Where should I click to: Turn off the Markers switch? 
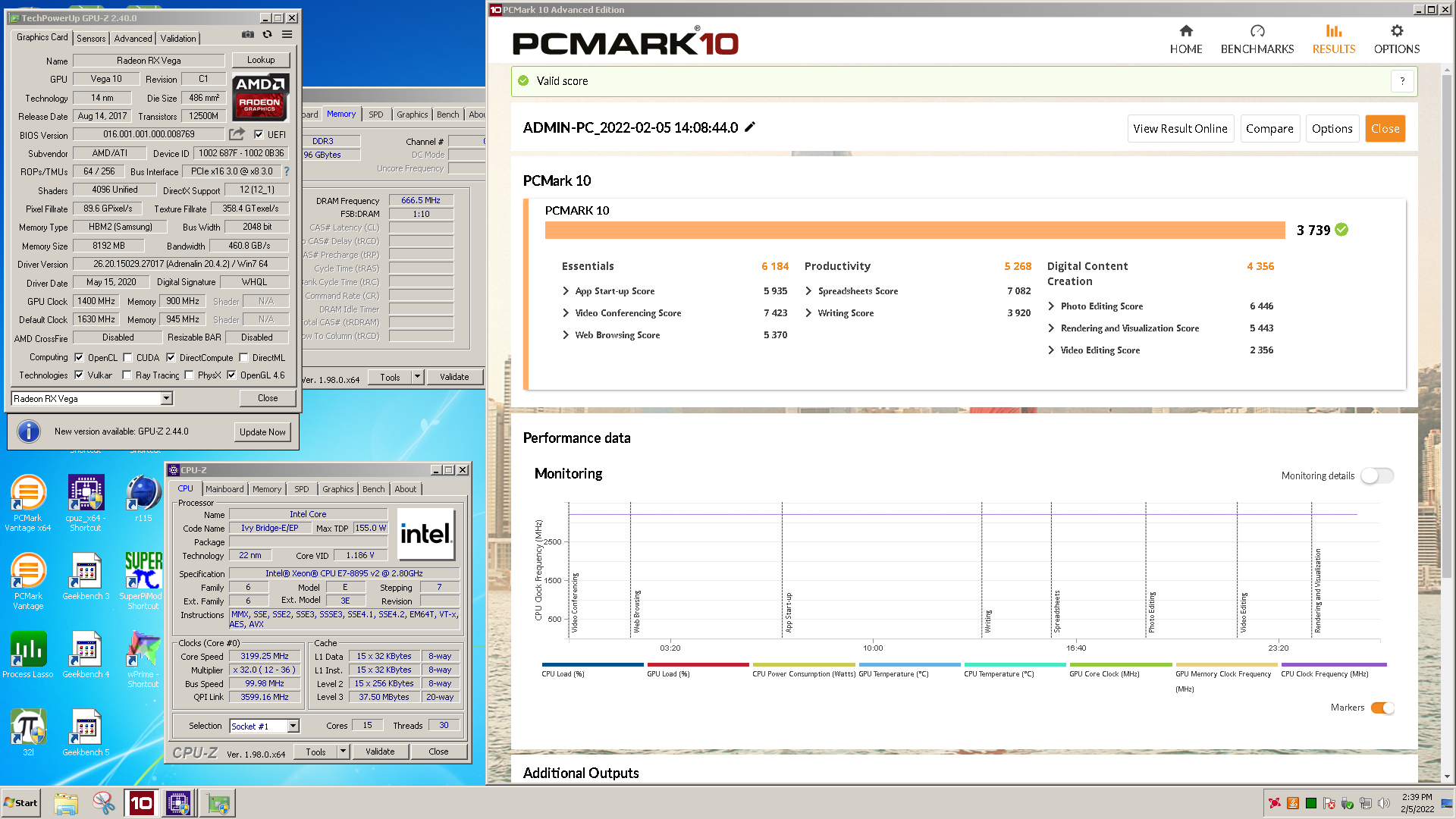(x=1382, y=708)
